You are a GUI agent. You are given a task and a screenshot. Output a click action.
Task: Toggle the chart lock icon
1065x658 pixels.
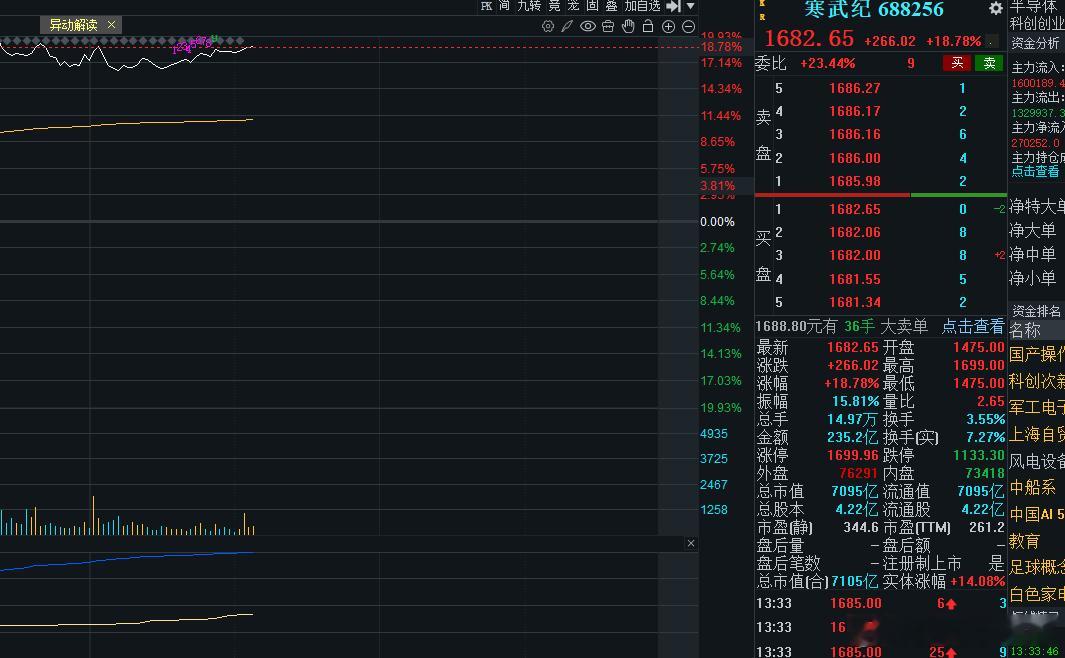point(648,26)
